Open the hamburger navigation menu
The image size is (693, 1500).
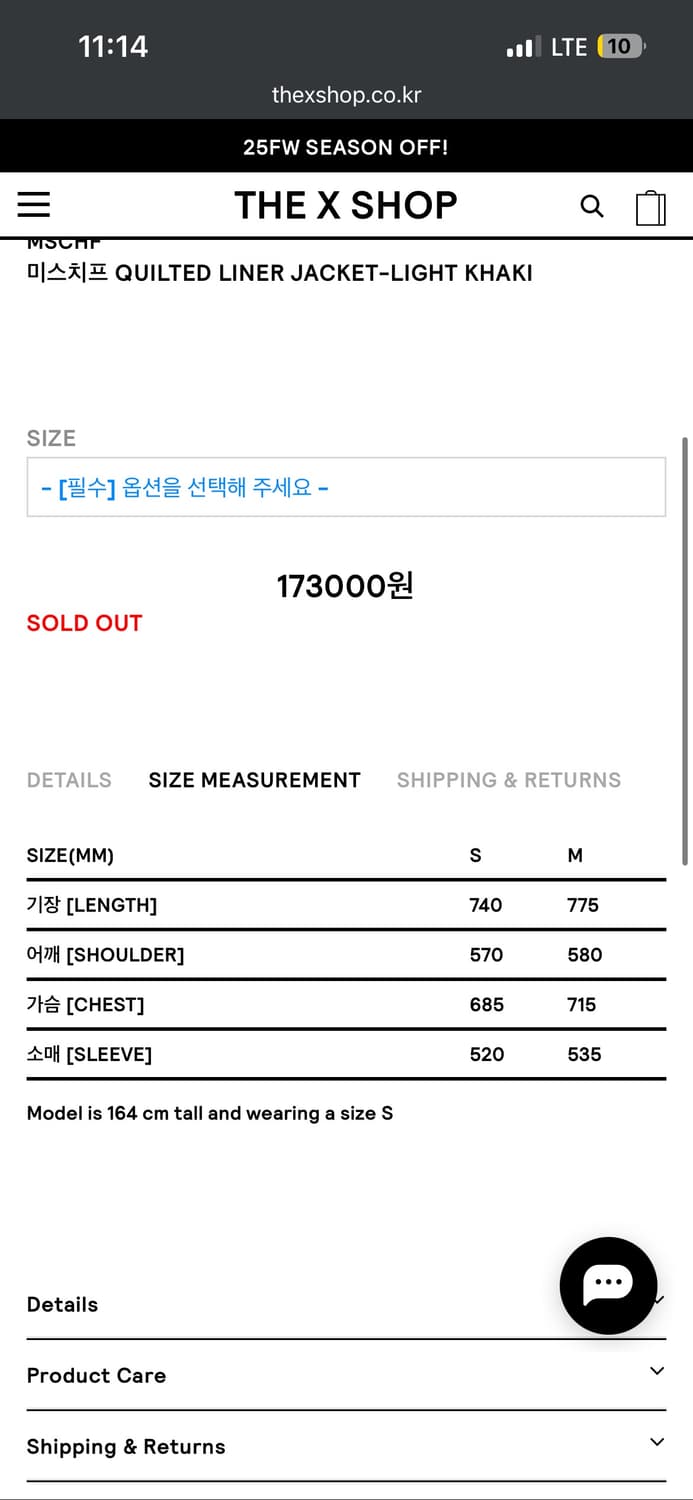(x=34, y=204)
